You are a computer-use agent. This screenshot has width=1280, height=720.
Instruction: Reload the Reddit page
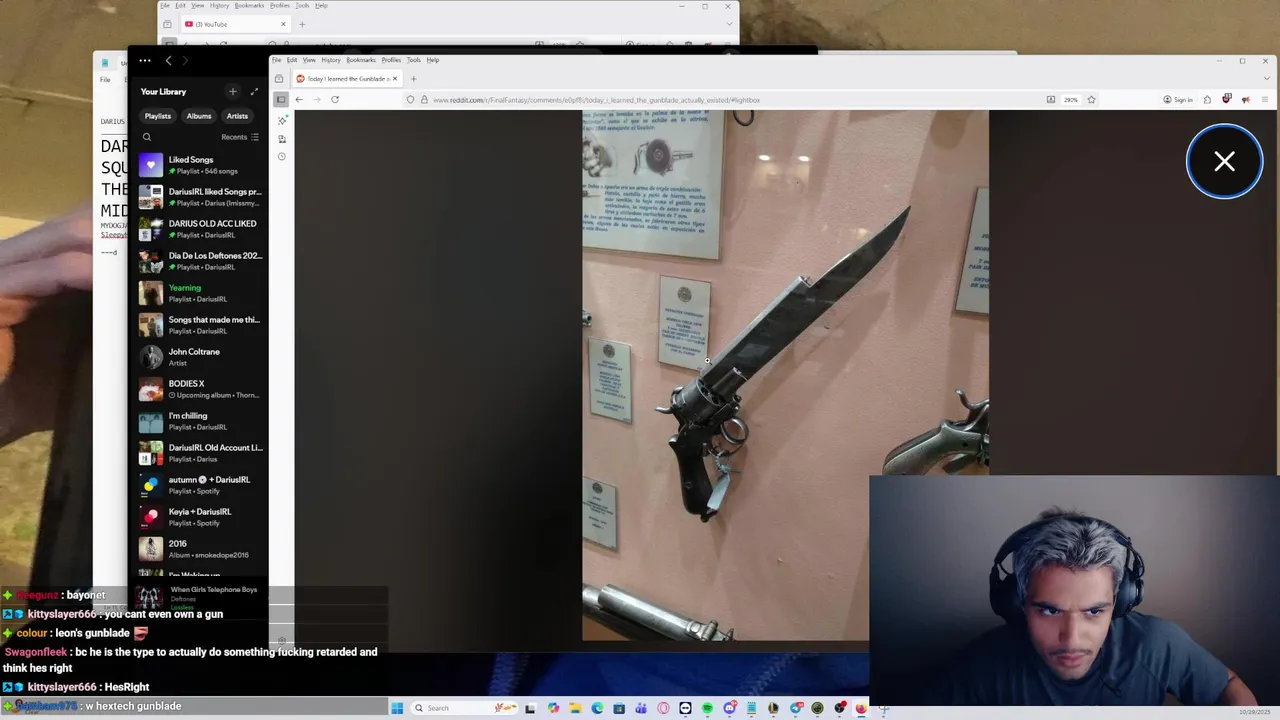pos(335,99)
